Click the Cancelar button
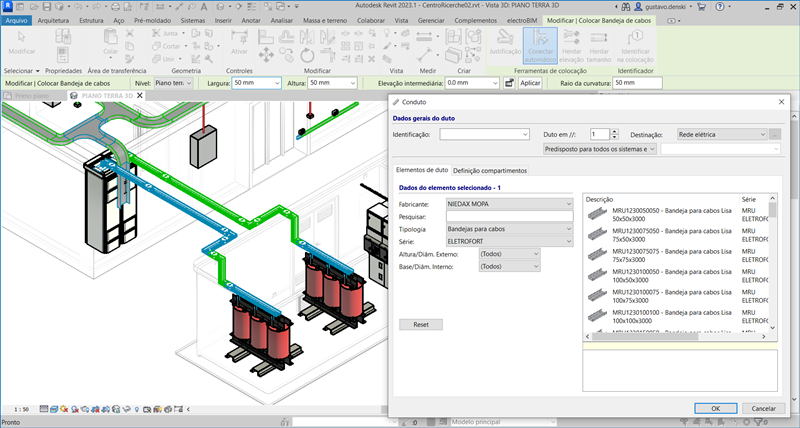 [x=763, y=408]
